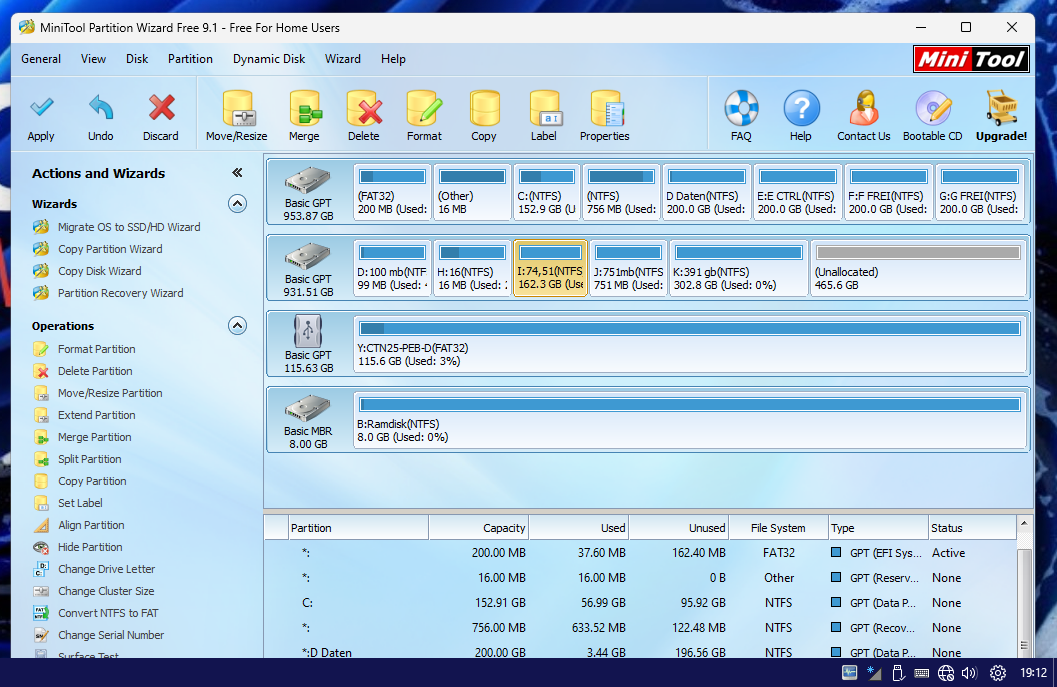Image resolution: width=1057 pixels, height=687 pixels.
Task: Select the B:Ramdisk(NTFS) partition bar
Action: (x=689, y=421)
